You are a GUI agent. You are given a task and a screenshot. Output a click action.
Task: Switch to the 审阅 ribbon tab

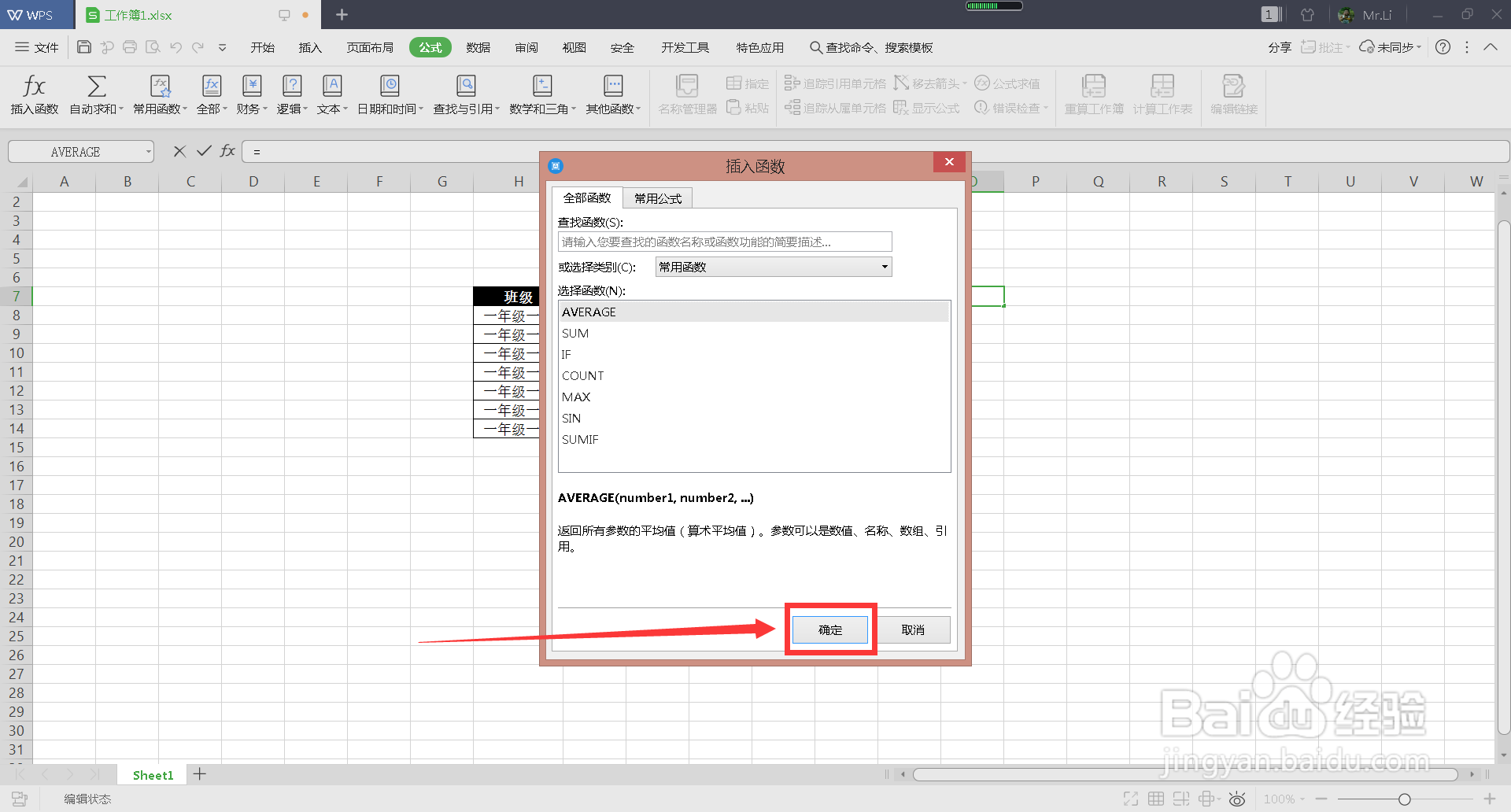tap(526, 47)
